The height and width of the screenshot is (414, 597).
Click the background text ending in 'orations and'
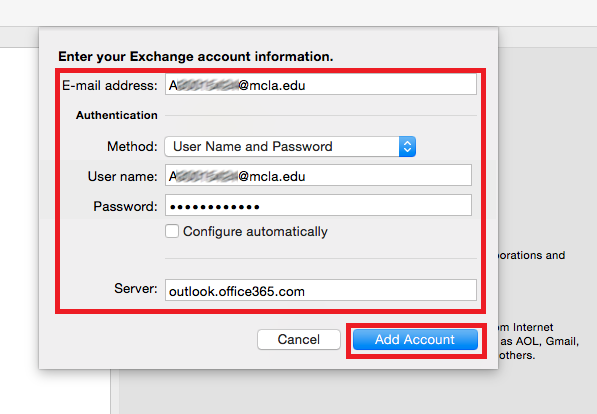pos(532,255)
